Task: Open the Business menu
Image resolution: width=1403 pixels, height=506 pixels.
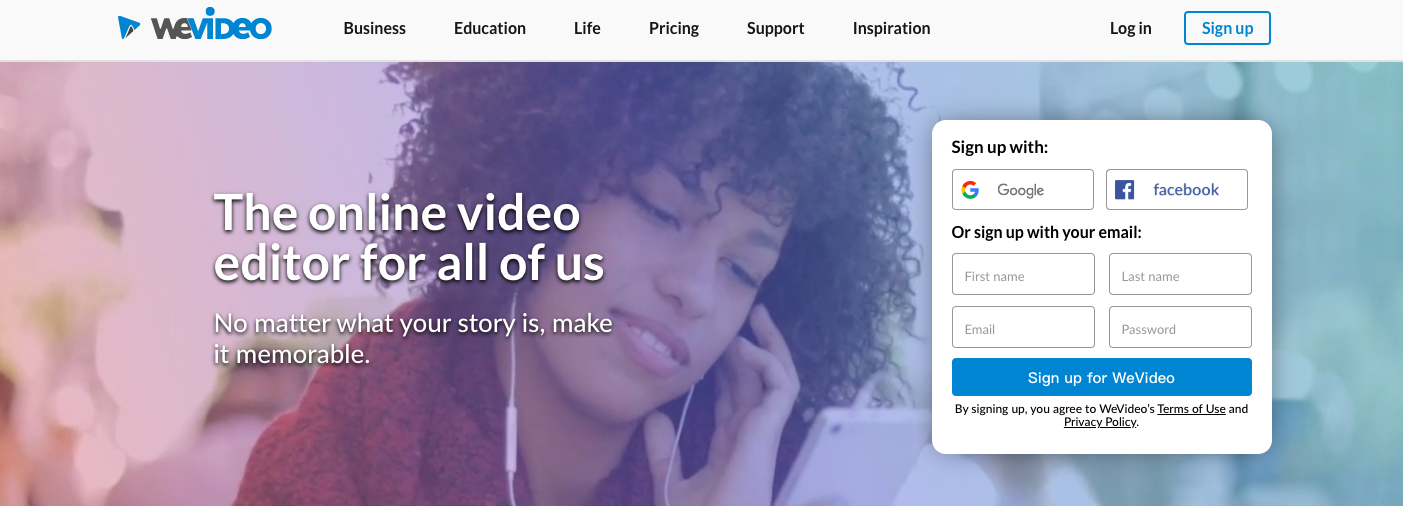Action: point(375,28)
